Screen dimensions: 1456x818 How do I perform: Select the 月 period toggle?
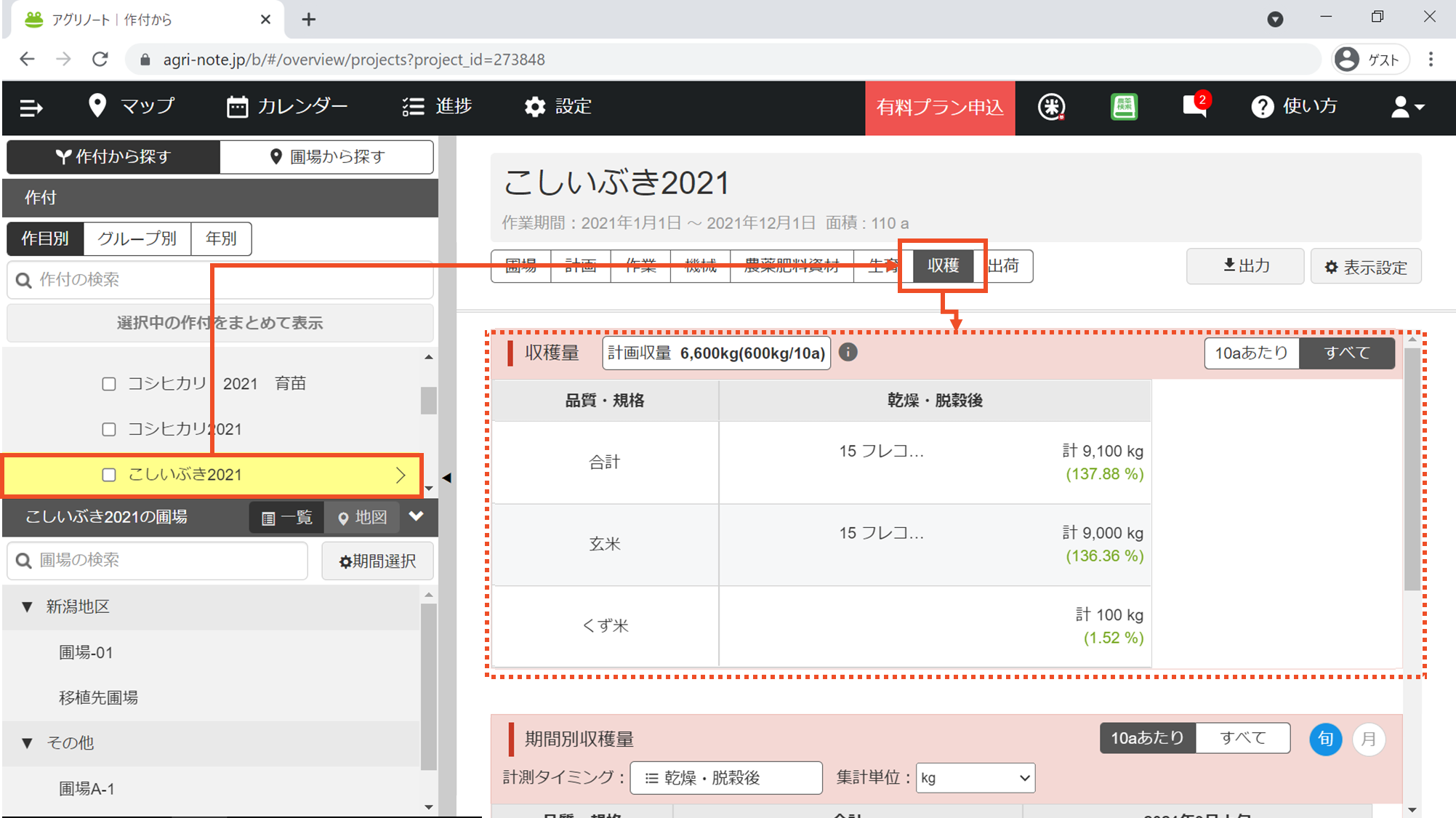1368,739
